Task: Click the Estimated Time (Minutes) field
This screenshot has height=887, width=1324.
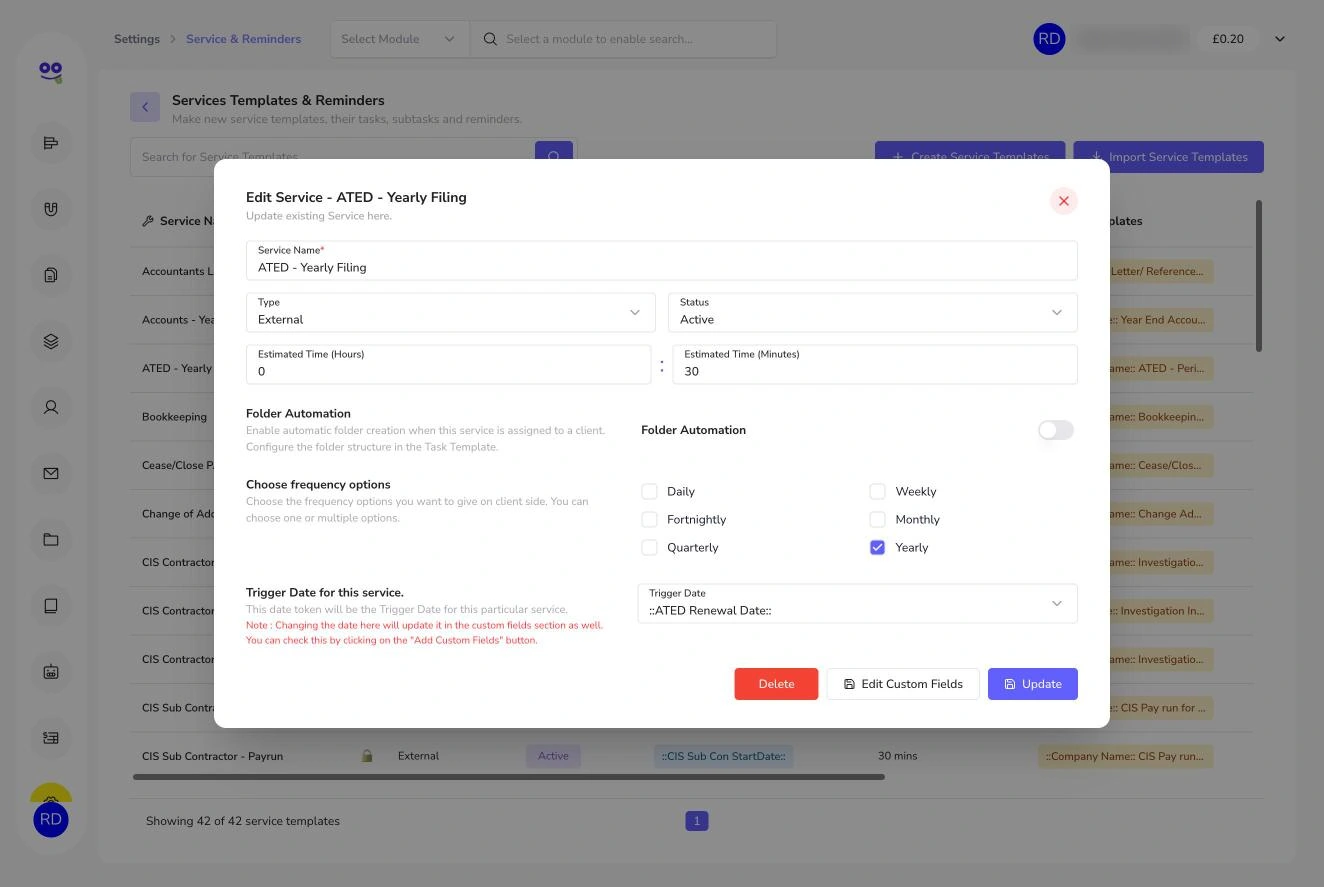Action: coord(875,364)
